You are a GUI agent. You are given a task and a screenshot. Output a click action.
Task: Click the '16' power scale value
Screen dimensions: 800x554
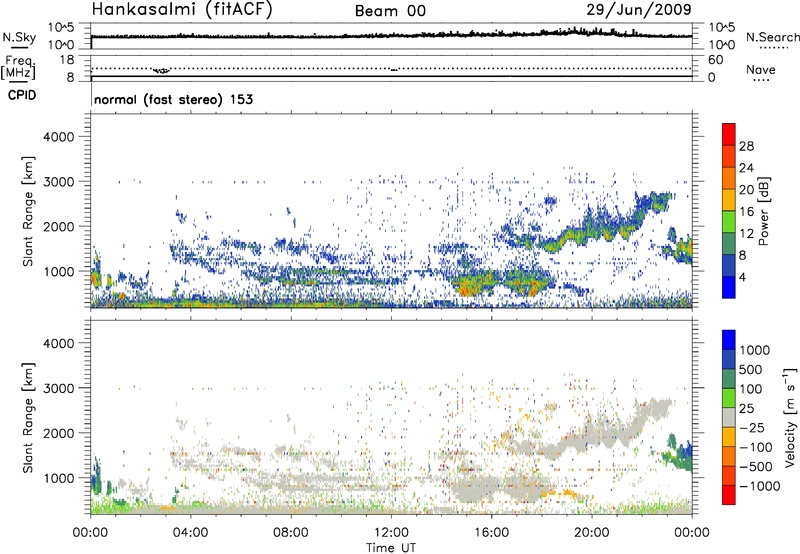click(x=746, y=212)
